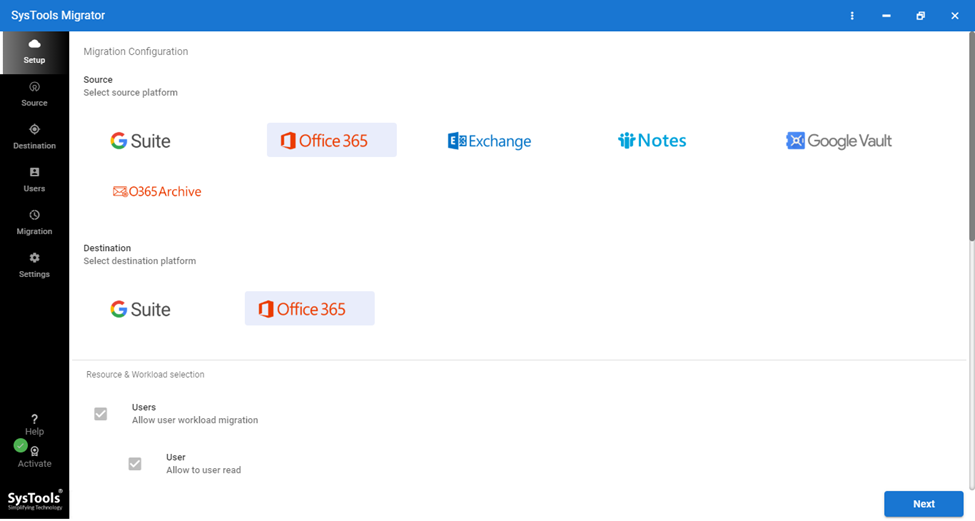Click the 'Select destination platform' text
975x521 pixels.
click(x=140, y=261)
